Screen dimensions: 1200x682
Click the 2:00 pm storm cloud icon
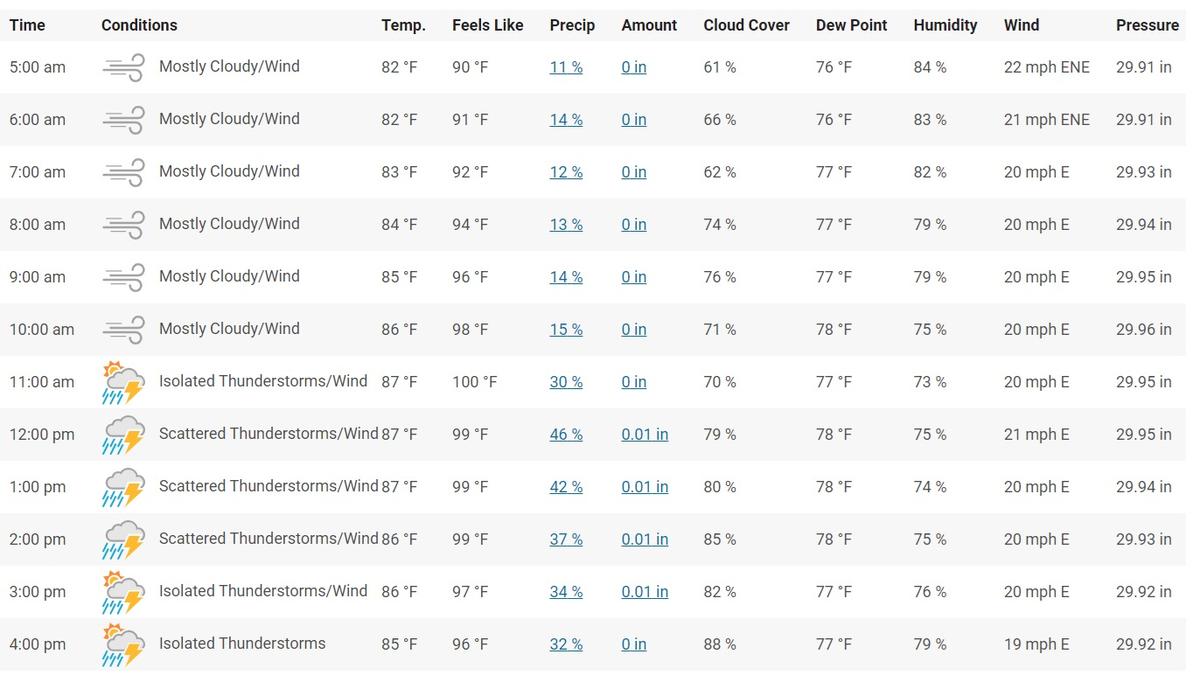point(123,538)
